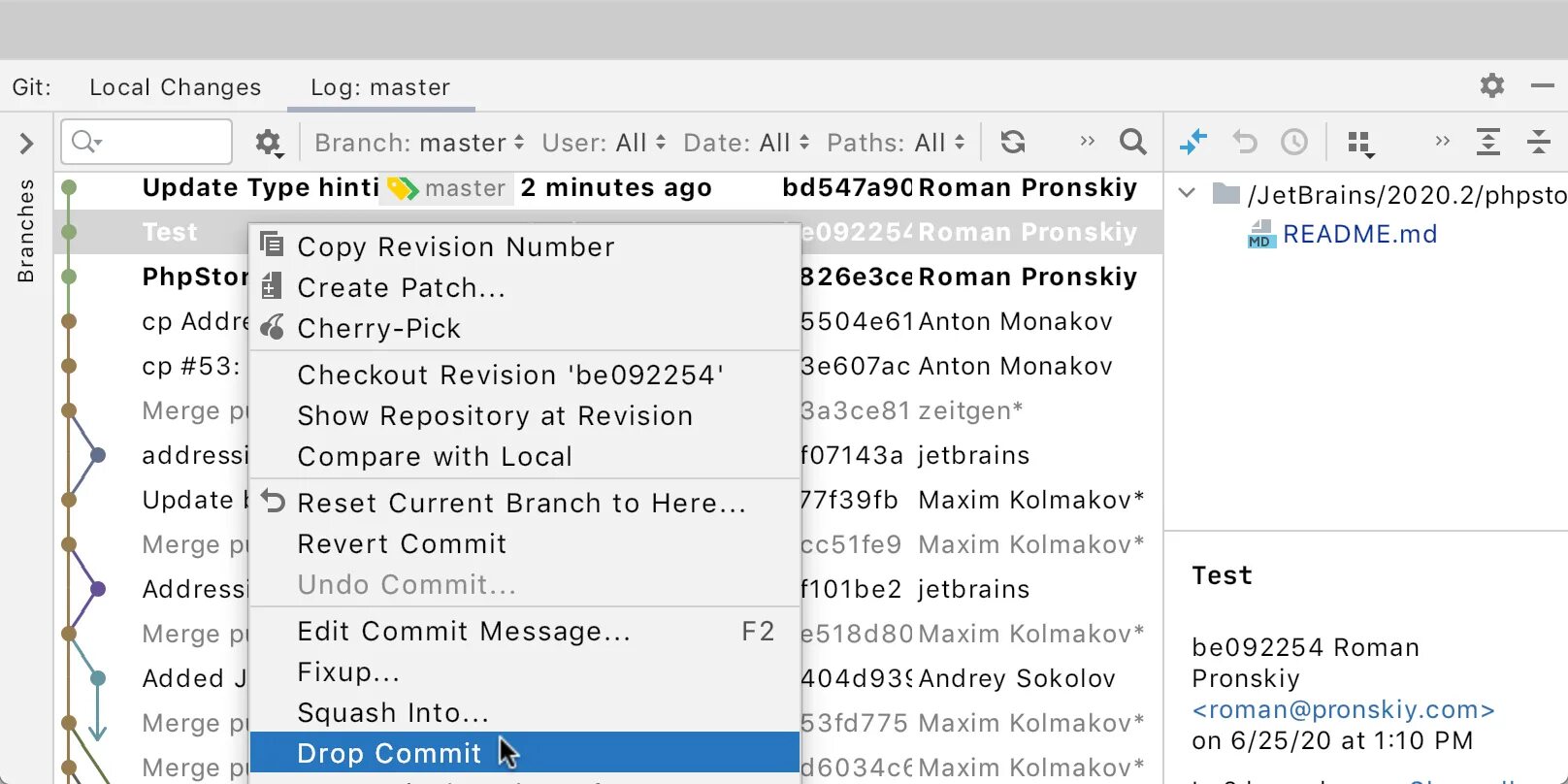Click the find magnifier icon in log

click(x=1132, y=143)
